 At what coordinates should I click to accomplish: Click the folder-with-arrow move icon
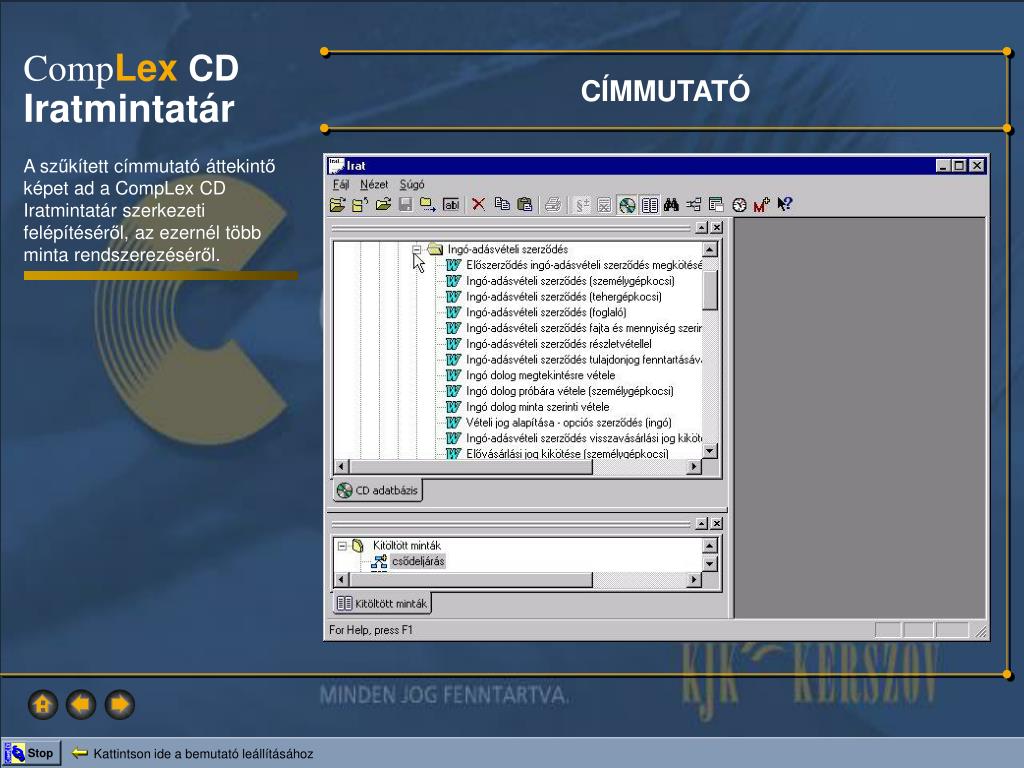[x=428, y=205]
